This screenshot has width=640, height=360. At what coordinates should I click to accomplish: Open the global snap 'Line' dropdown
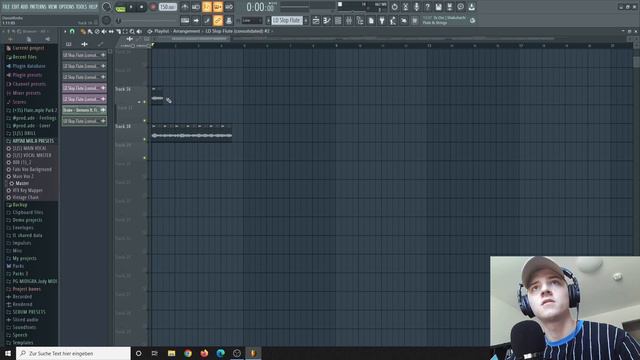[x=252, y=20]
